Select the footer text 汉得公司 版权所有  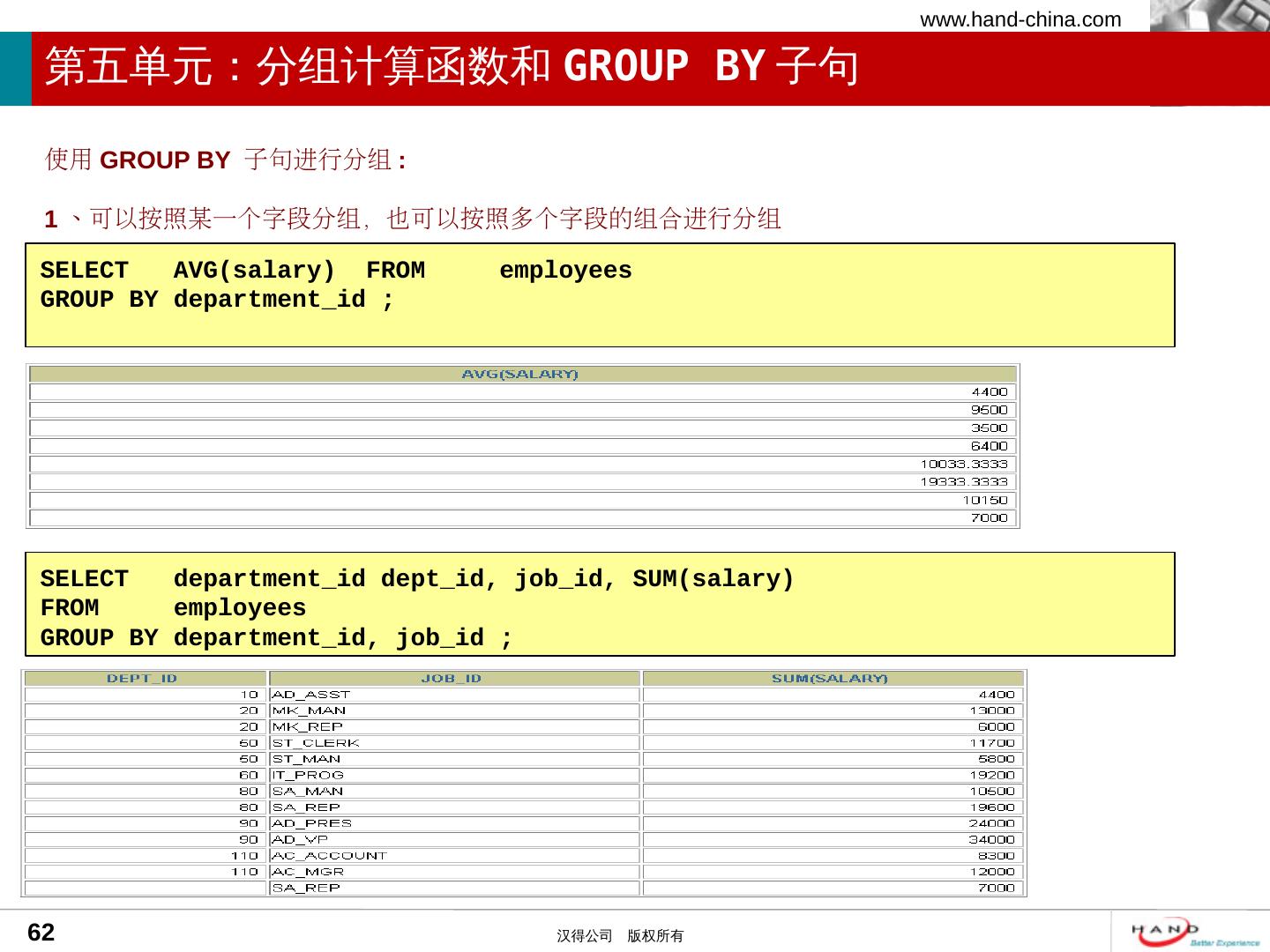pyautogui.click(x=620, y=936)
